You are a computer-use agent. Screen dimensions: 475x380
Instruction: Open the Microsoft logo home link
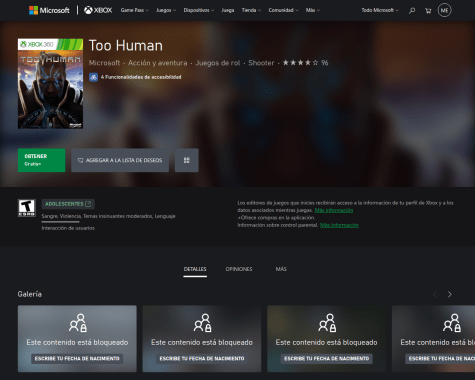49,10
